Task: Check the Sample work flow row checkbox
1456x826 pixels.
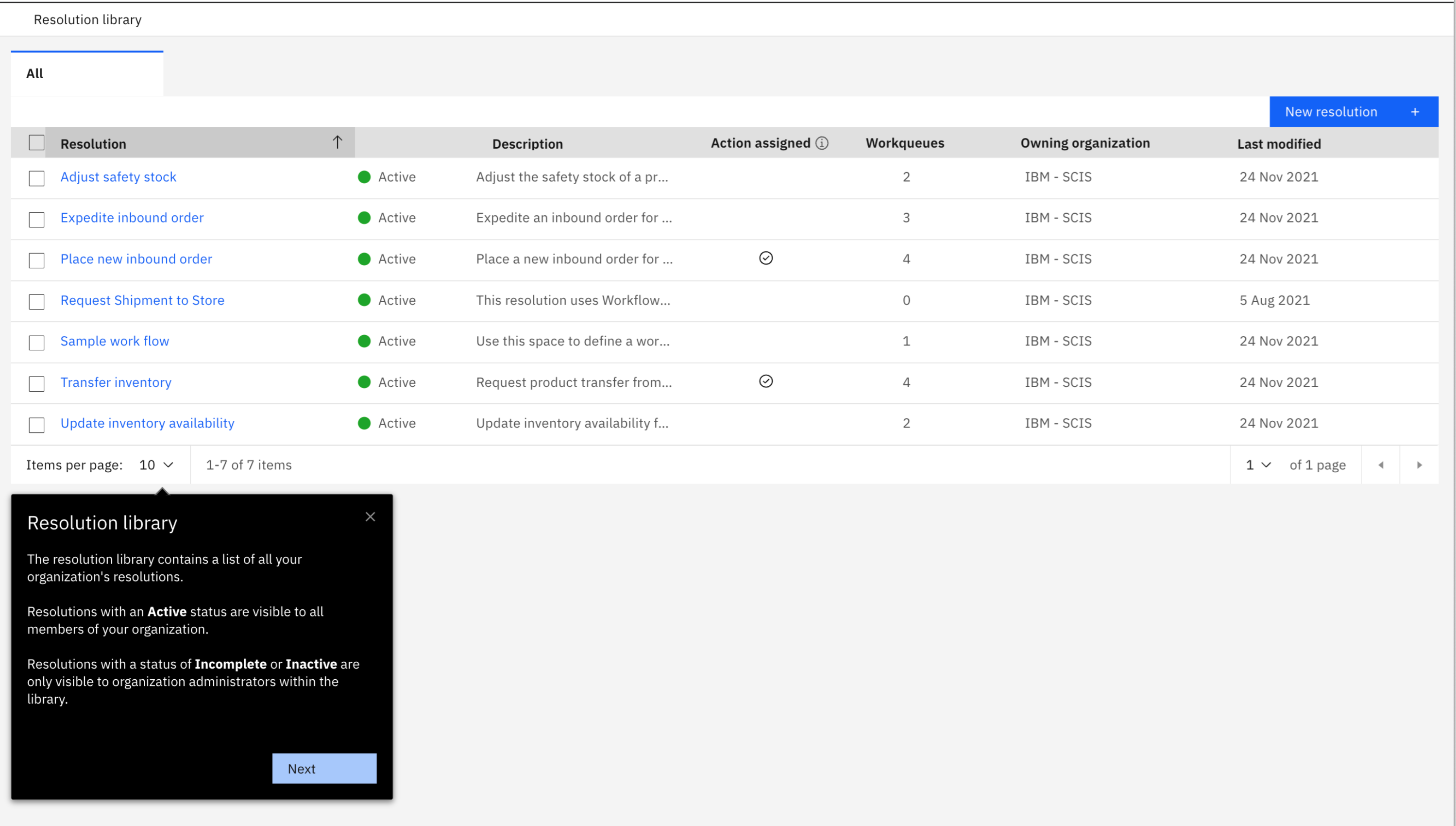Action: pyautogui.click(x=36, y=343)
